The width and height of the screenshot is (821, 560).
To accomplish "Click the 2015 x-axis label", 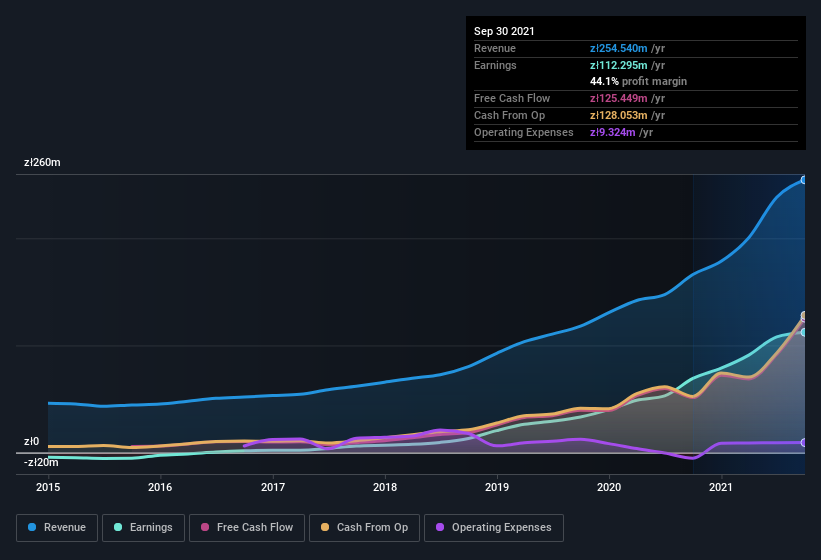I will pyautogui.click(x=48, y=487).
